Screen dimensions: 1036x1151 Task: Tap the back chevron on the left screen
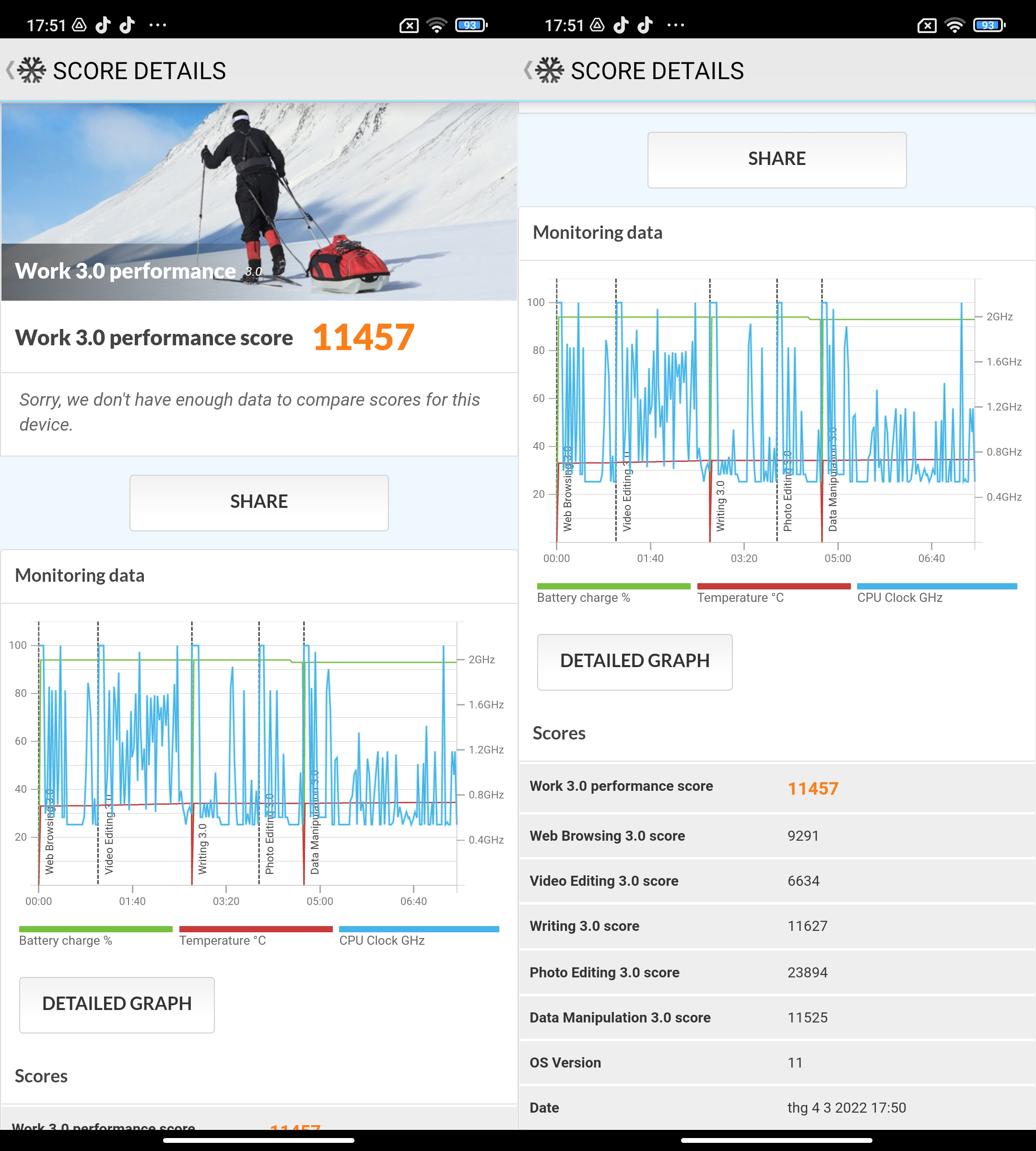pyautogui.click(x=10, y=70)
